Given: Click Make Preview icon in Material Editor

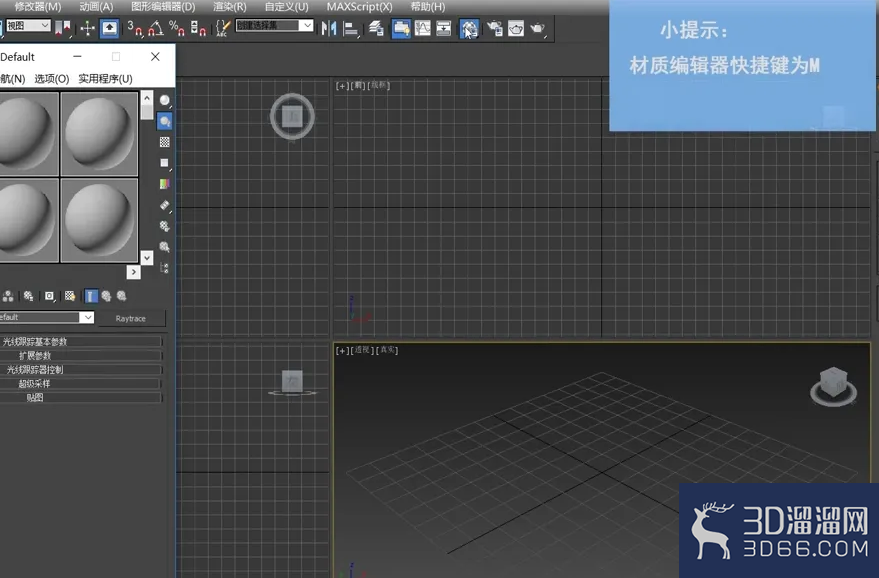Looking at the screenshot, I should tap(165, 205).
